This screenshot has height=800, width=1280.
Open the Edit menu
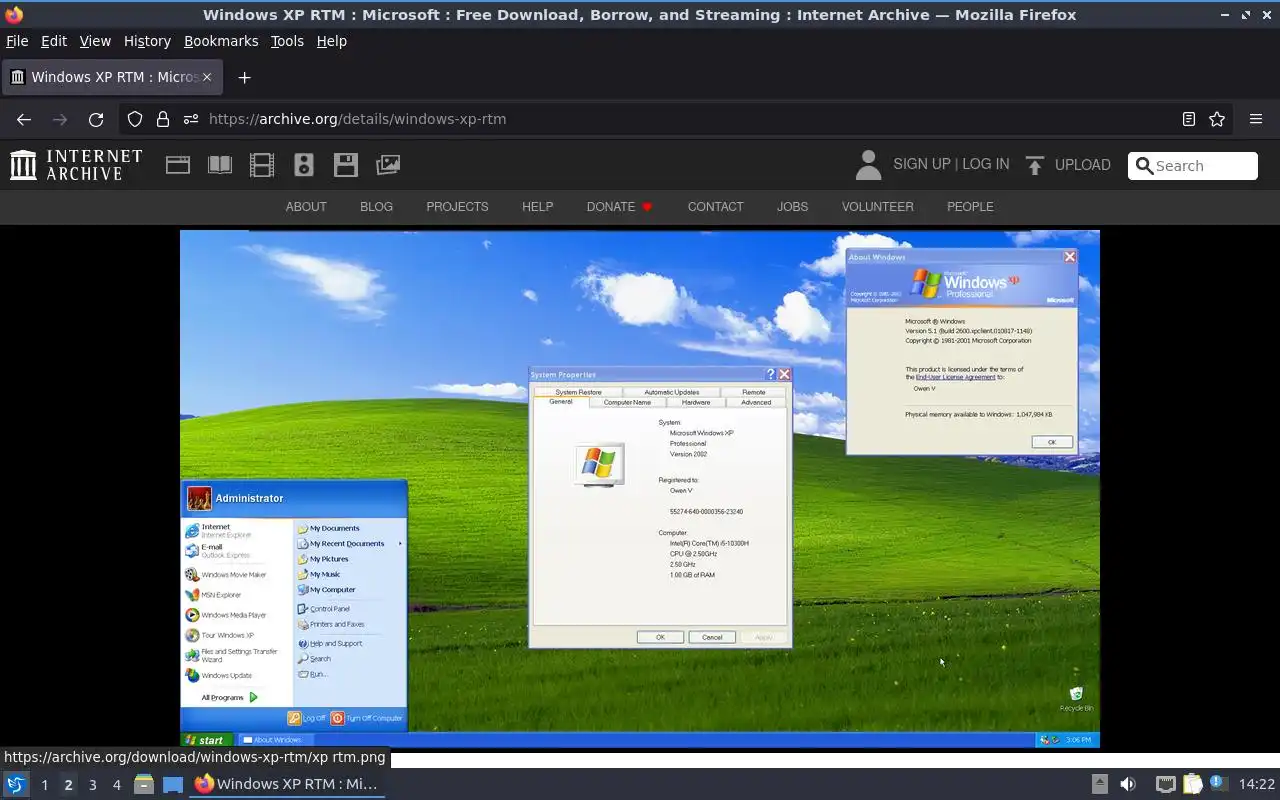(54, 41)
